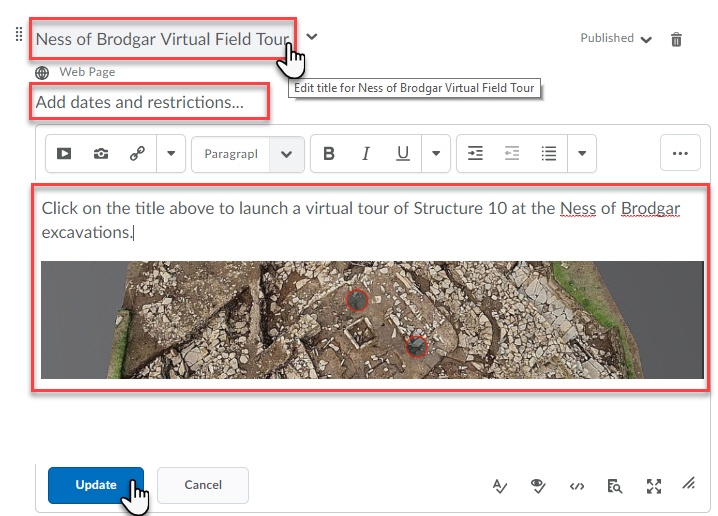The image size is (718, 516).
Task: Run the spellcheck icon
Action: 500,486
